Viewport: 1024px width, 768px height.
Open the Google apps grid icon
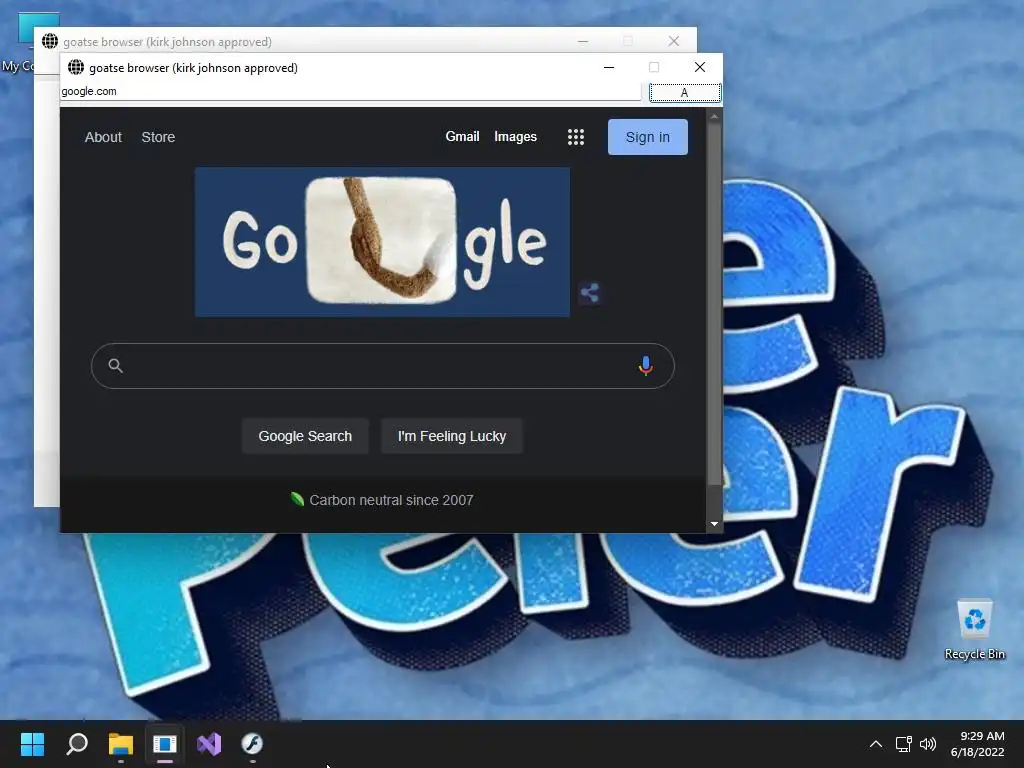tap(575, 137)
